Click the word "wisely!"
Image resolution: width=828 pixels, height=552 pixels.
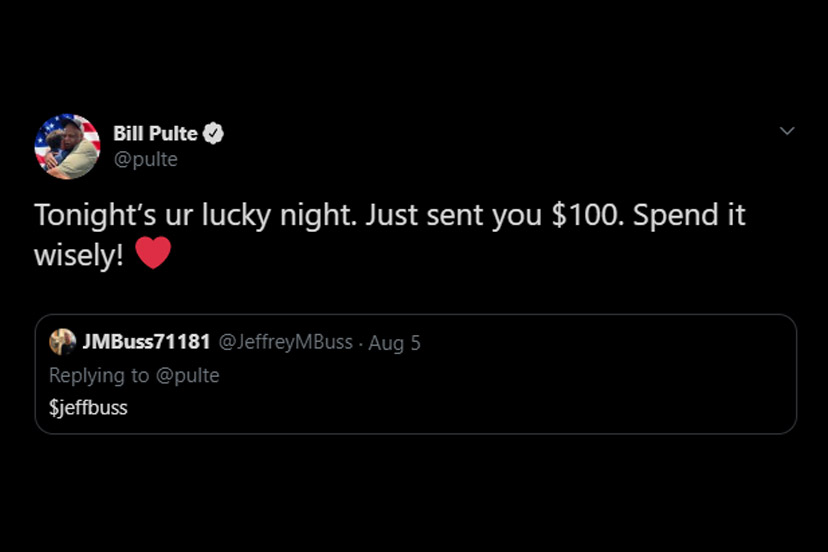[79, 254]
